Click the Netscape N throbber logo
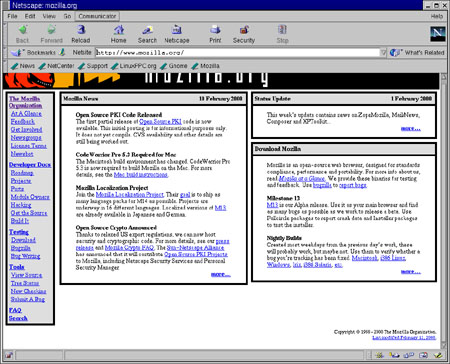 click(438, 34)
